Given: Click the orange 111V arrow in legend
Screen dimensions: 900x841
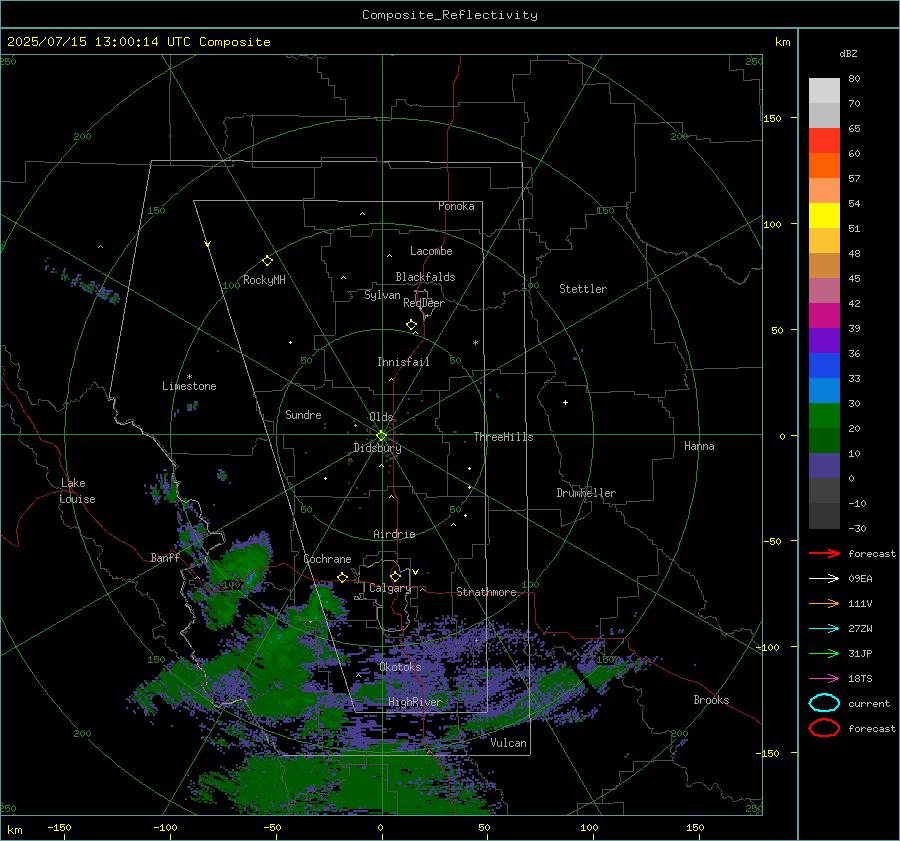Looking at the screenshot, I should click(824, 603).
